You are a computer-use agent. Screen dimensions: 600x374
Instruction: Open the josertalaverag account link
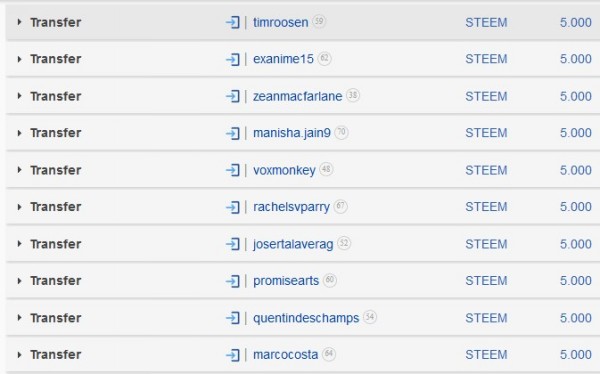[293, 244]
